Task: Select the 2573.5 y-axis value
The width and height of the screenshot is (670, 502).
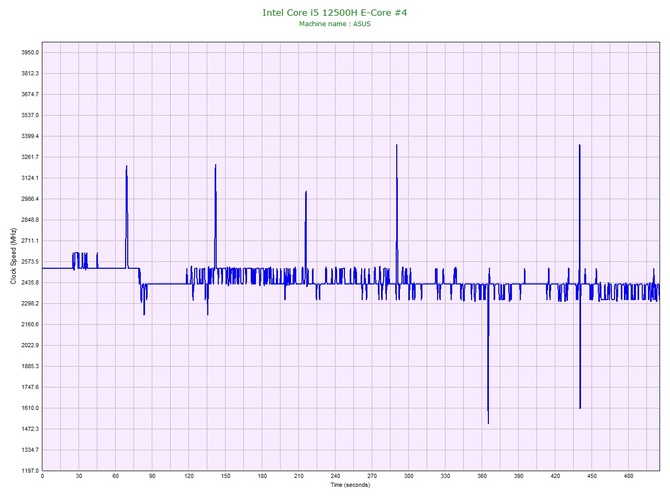Action: click(x=30, y=262)
